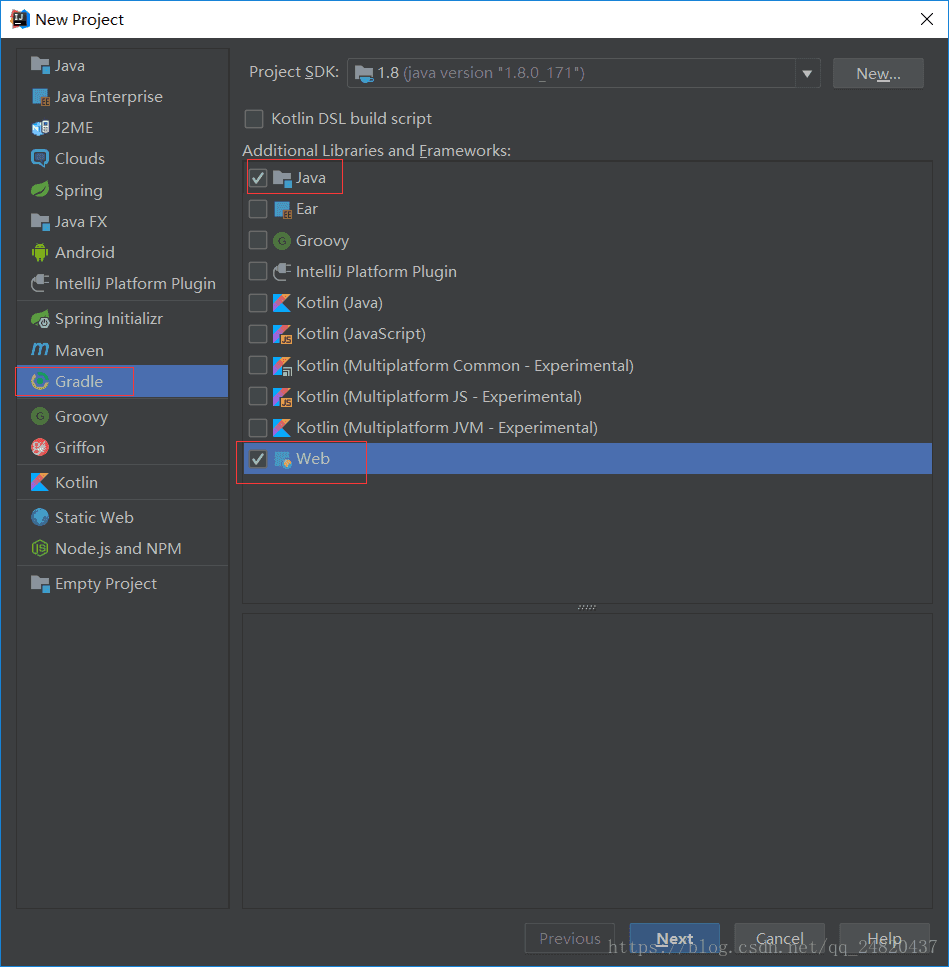Screen dimensions: 949x967
Task: Close the New Project dialog
Action: pos(926,19)
